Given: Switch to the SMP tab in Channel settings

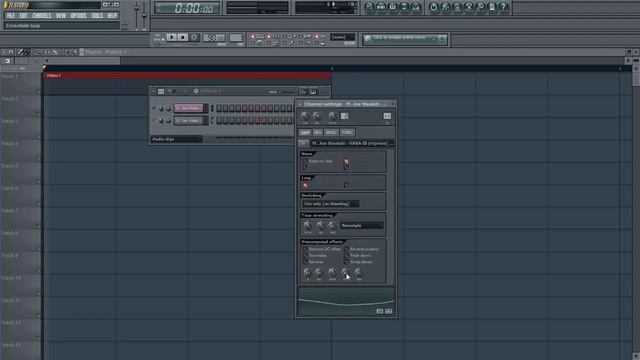Looking at the screenshot, I should coord(305,132).
